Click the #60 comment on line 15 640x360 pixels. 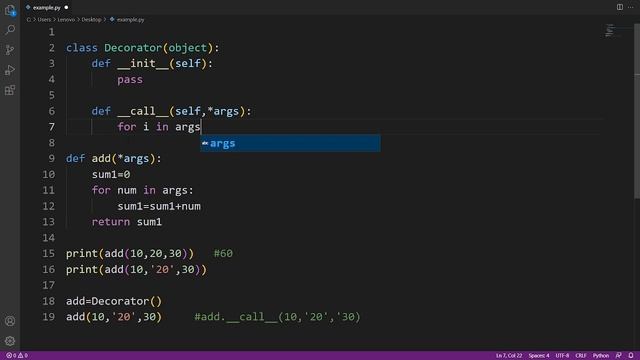223,253
